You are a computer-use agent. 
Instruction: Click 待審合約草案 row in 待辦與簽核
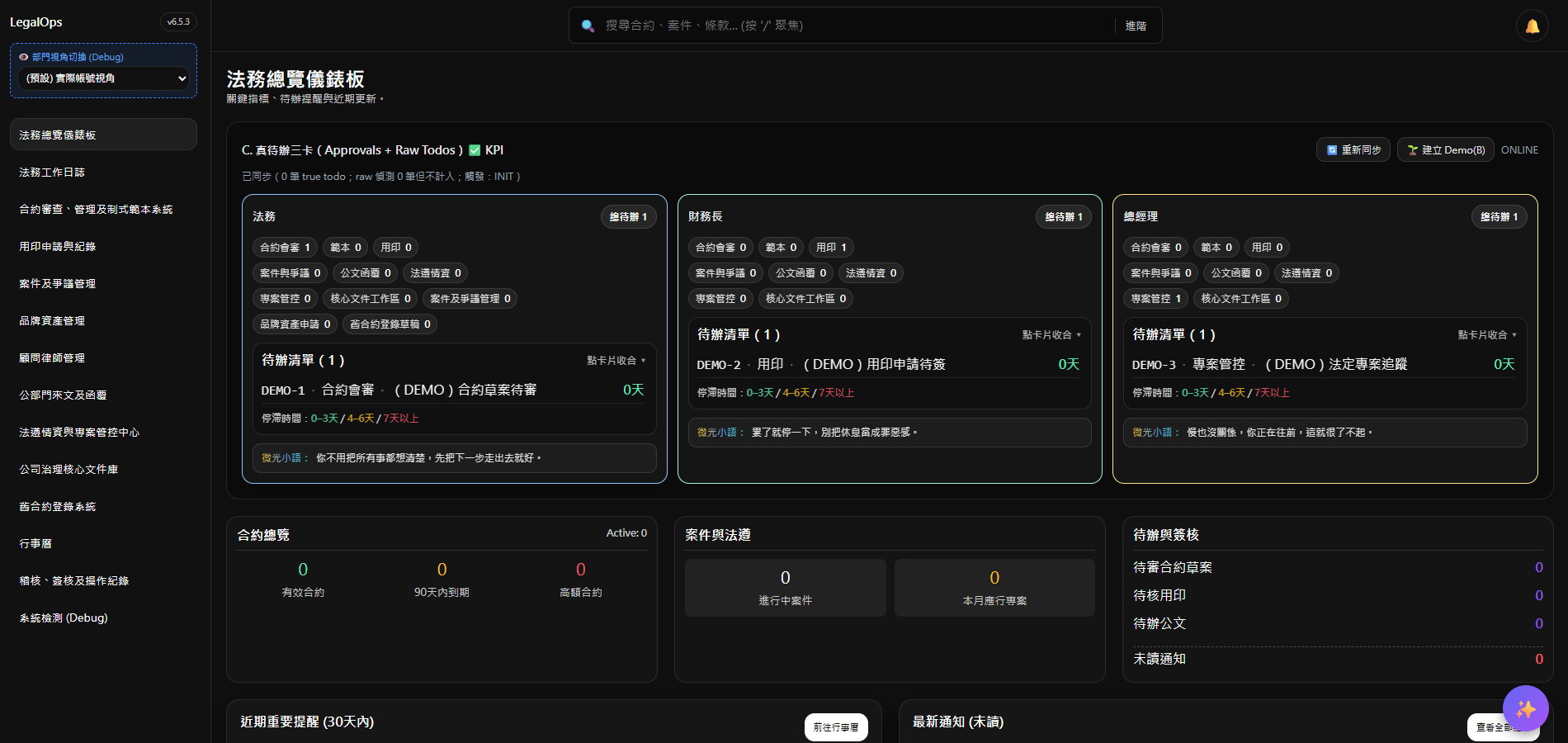(x=1338, y=567)
